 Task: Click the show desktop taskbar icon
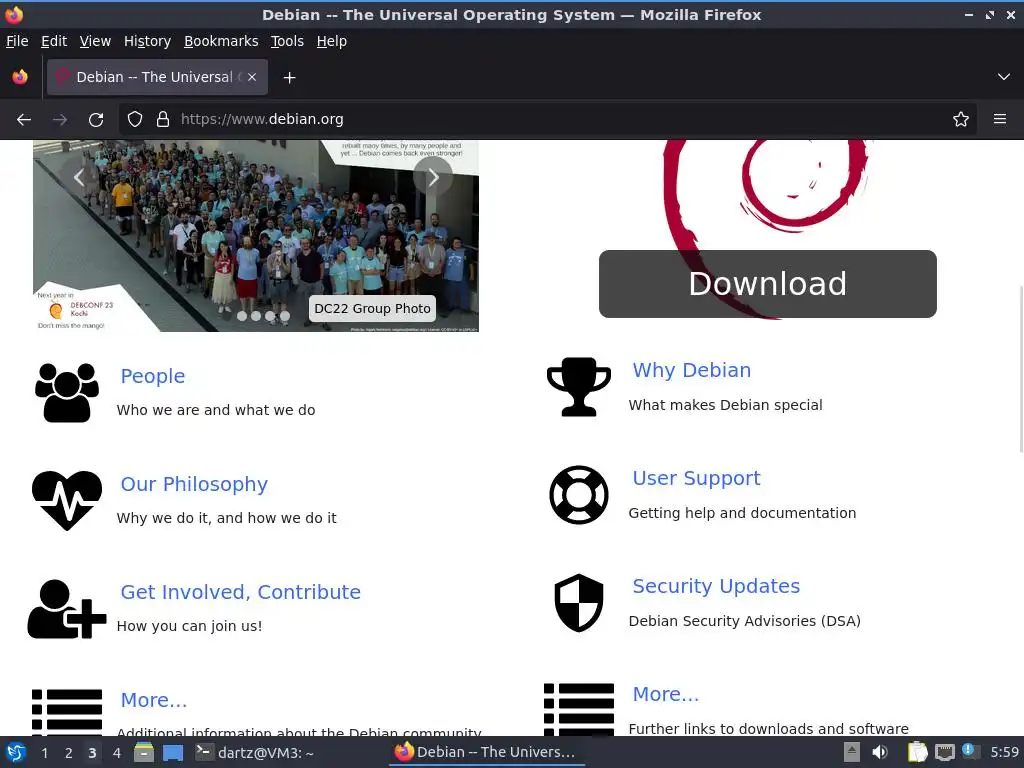(x=172, y=752)
